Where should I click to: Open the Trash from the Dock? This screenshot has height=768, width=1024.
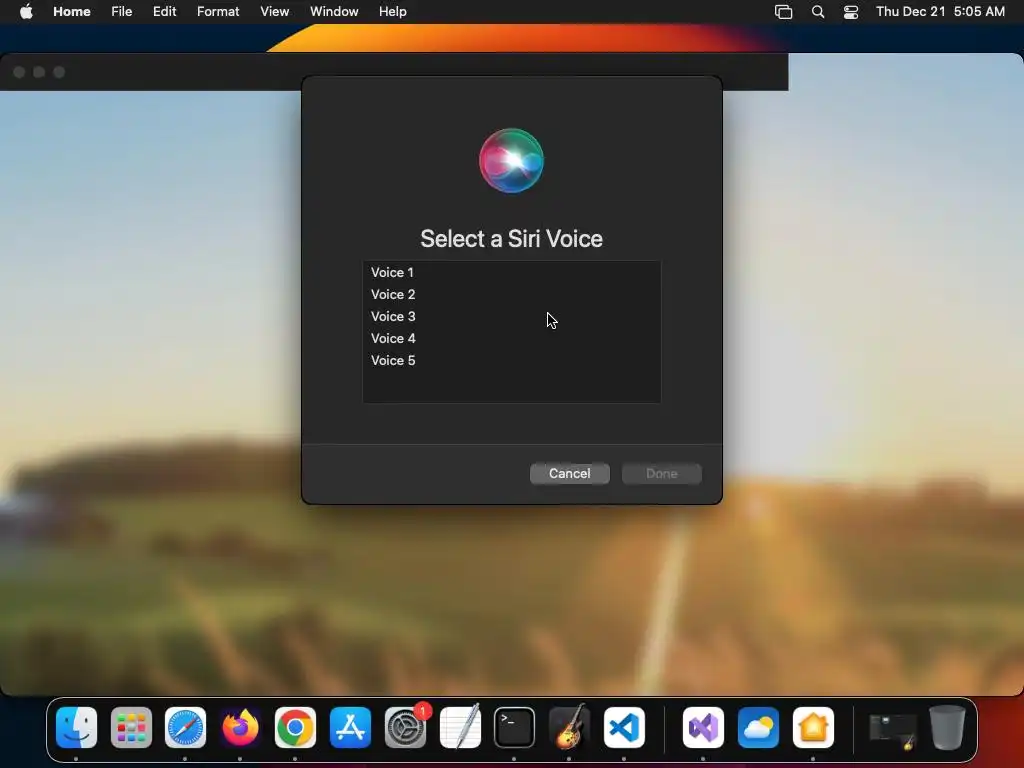948,728
